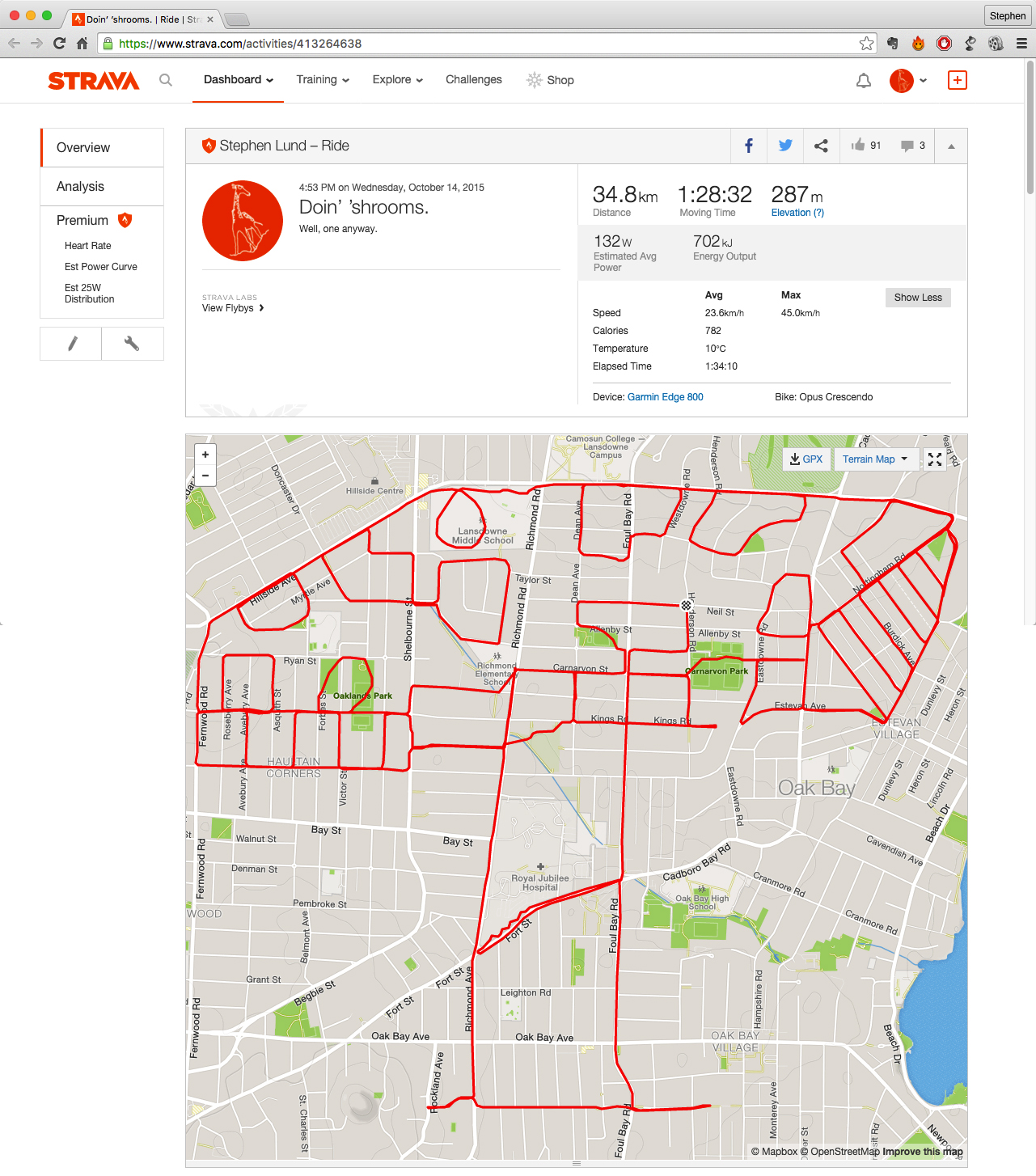Image resolution: width=1036 pixels, height=1176 pixels.
Task: Expand the Training menu
Action: pyautogui.click(x=322, y=80)
